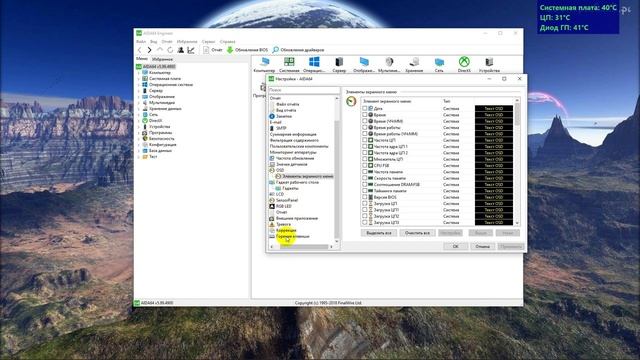Screen dimensions: 640x360
Task: Select SensorPanel item in settings tree
Action: click(284, 200)
